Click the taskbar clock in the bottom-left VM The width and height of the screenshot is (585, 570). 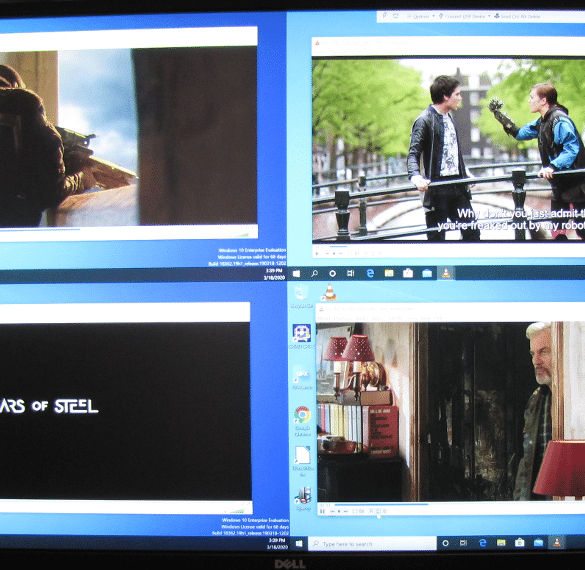[x=277, y=543]
